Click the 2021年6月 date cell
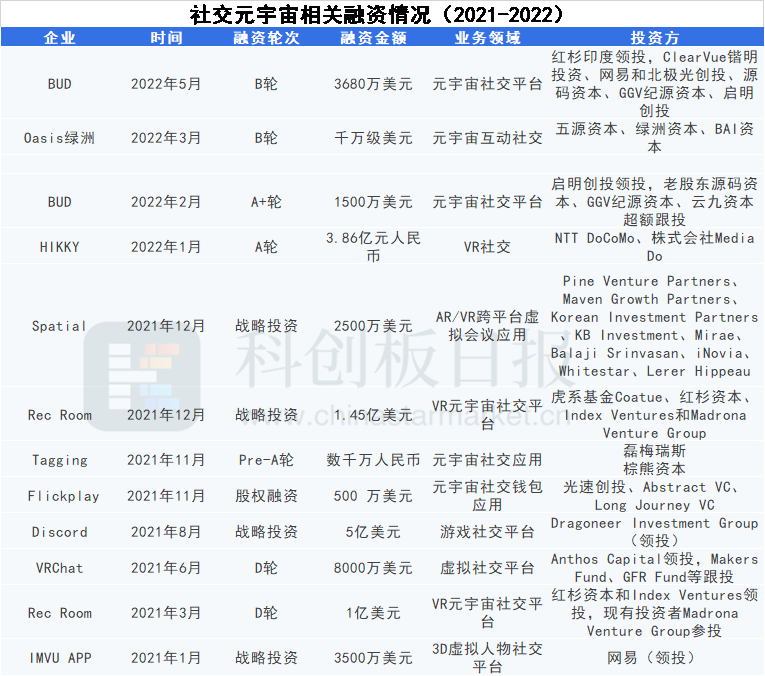This screenshot has width=765, height=676. coord(166,568)
